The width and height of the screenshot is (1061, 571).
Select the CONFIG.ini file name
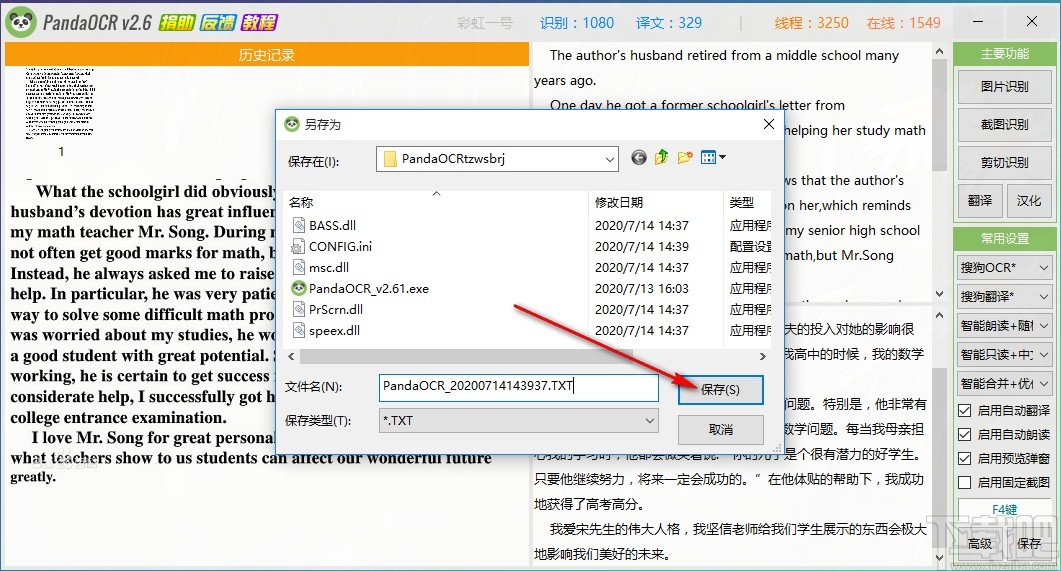(340, 246)
